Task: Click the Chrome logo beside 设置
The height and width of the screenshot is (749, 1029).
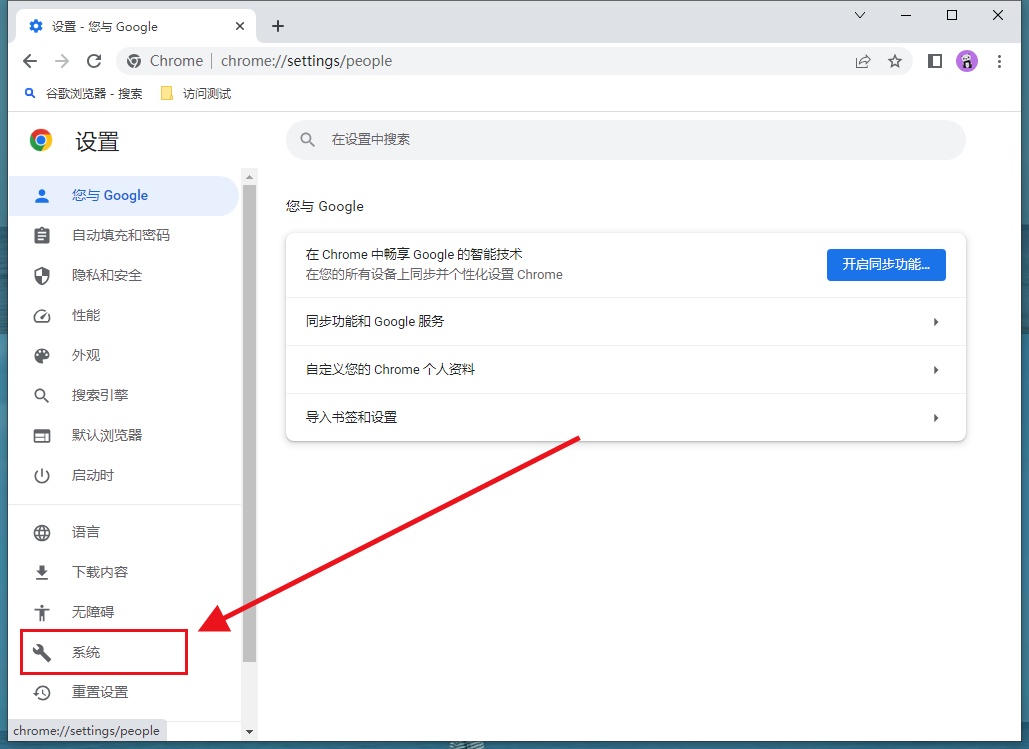Action: (x=41, y=140)
